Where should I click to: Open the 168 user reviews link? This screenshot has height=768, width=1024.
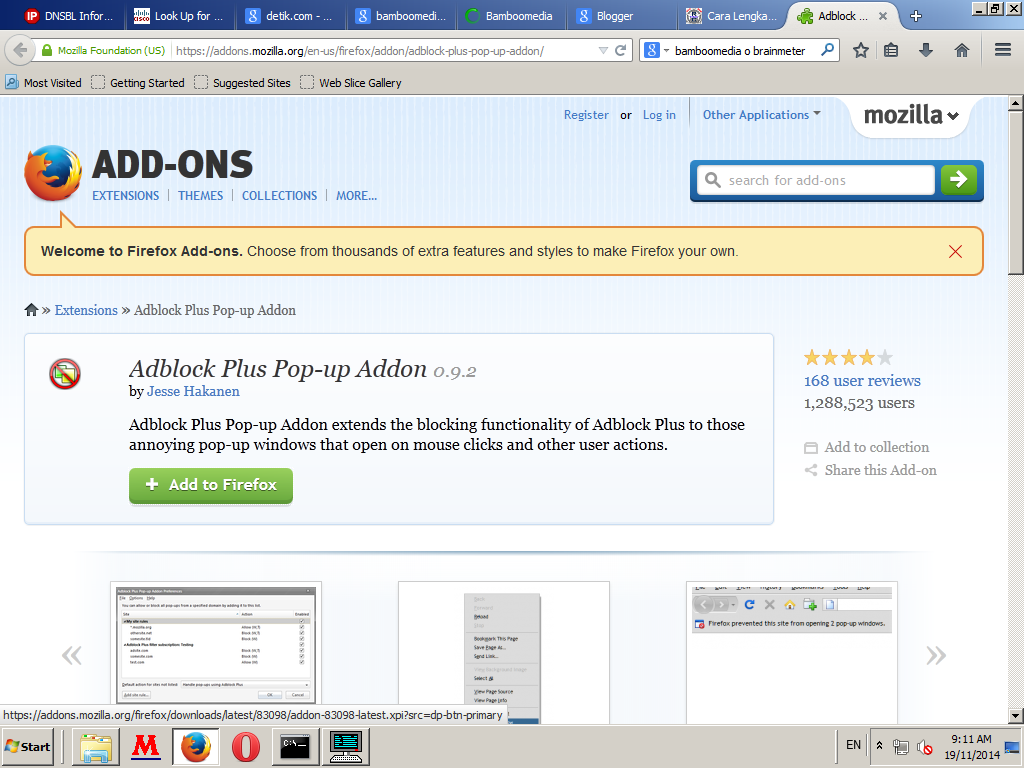(862, 381)
